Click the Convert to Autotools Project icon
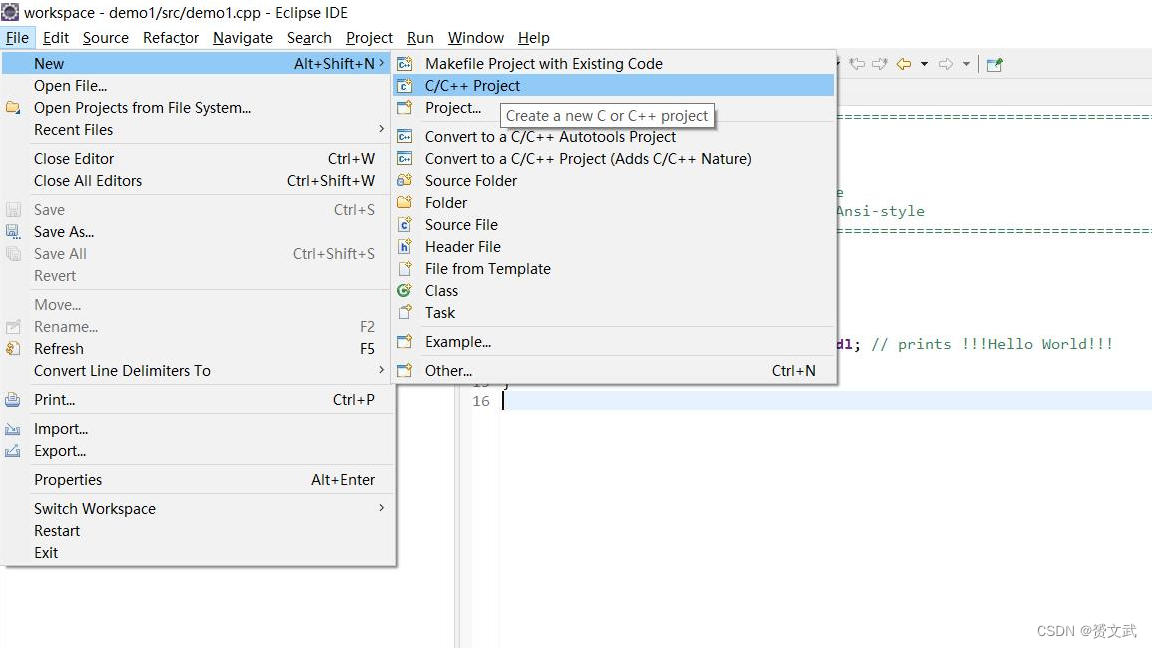1152x648 pixels. click(405, 137)
